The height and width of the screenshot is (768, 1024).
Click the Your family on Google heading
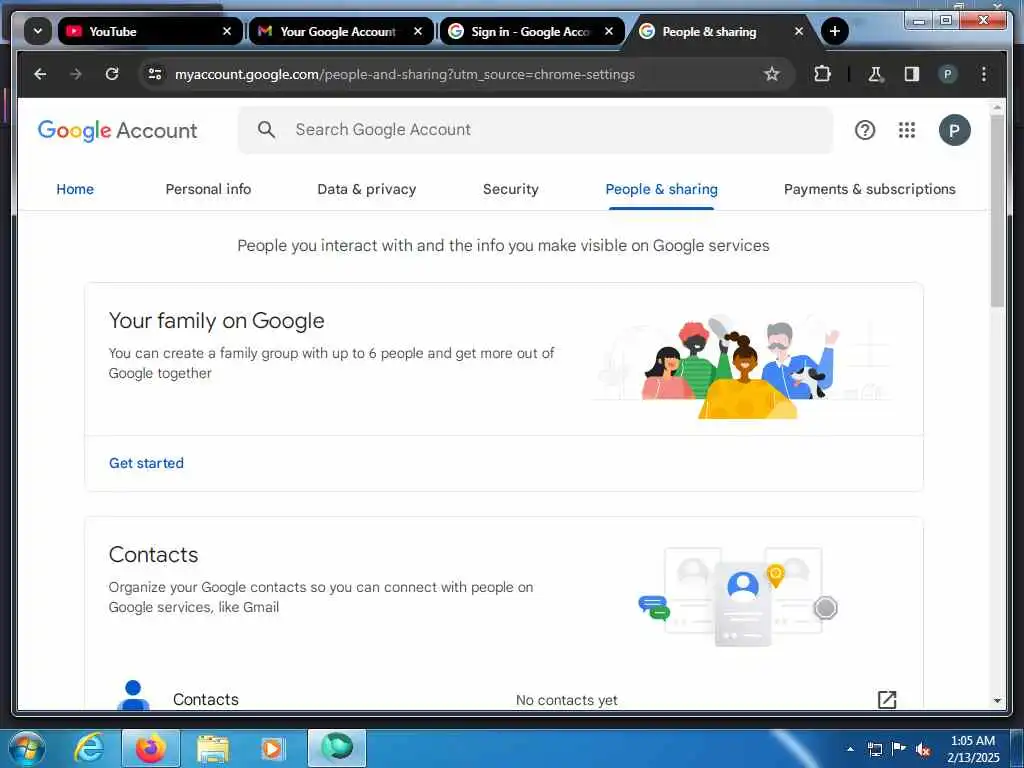pos(216,321)
